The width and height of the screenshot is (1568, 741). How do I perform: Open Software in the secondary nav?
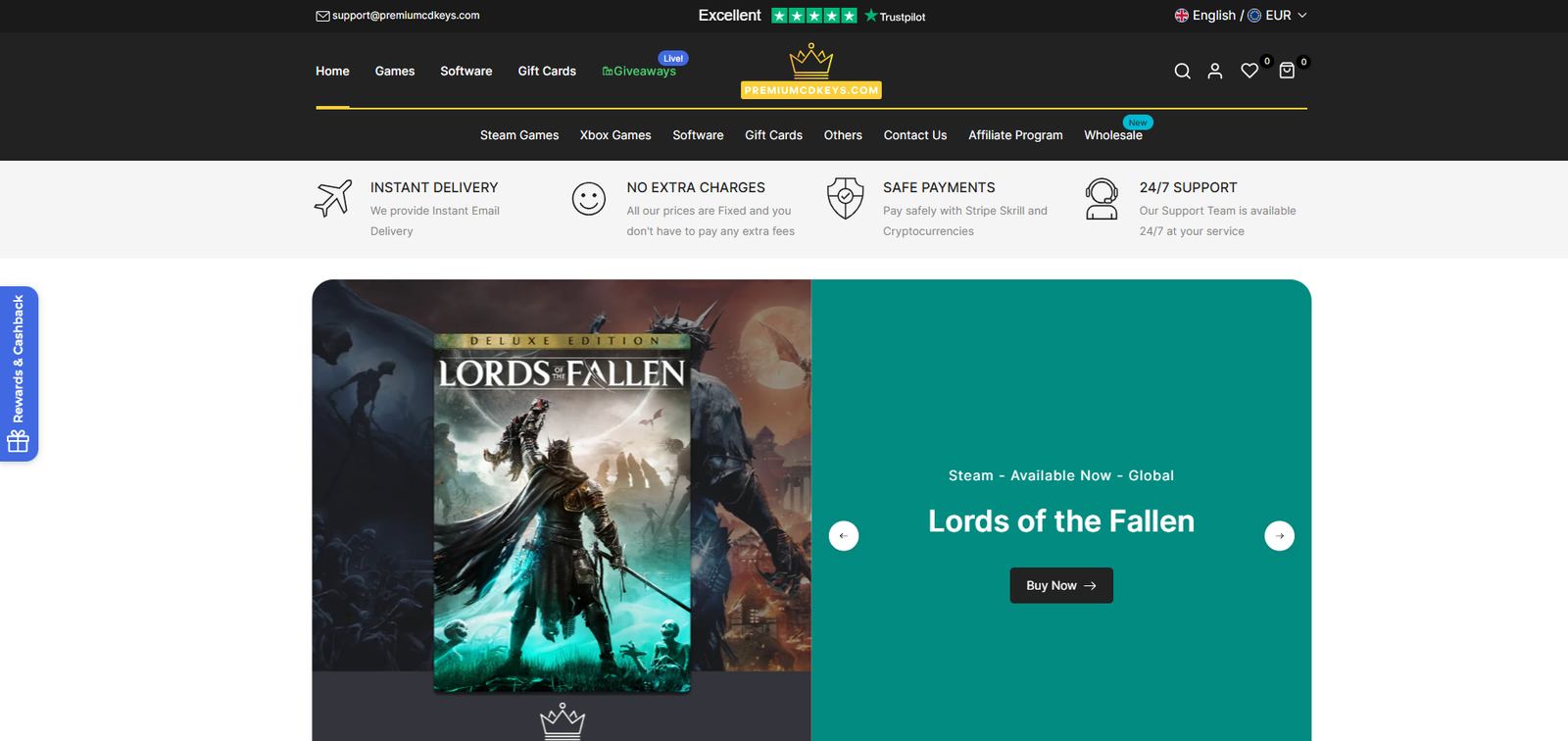tap(698, 135)
